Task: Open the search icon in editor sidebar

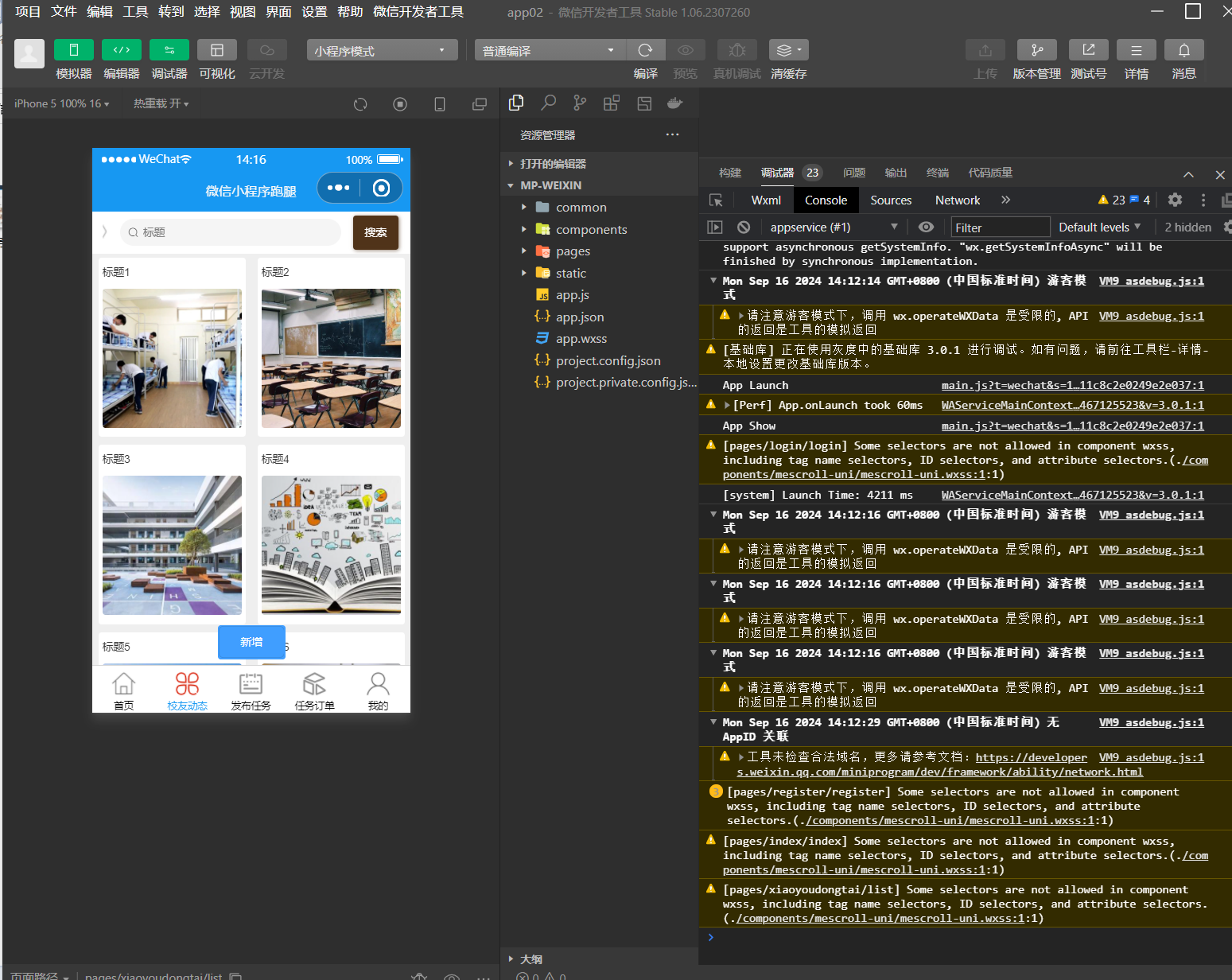Action: pyautogui.click(x=548, y=103)
